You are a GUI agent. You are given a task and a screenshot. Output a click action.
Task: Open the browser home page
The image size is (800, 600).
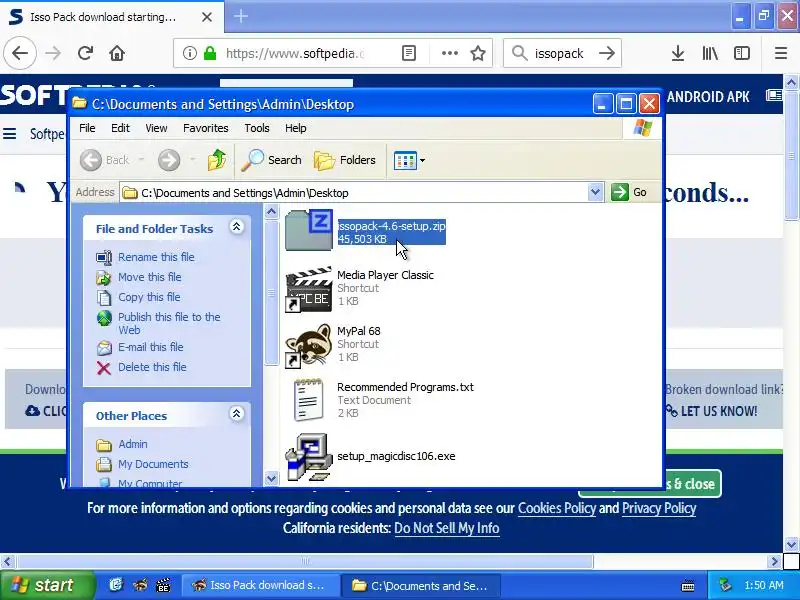coord(117,53)
